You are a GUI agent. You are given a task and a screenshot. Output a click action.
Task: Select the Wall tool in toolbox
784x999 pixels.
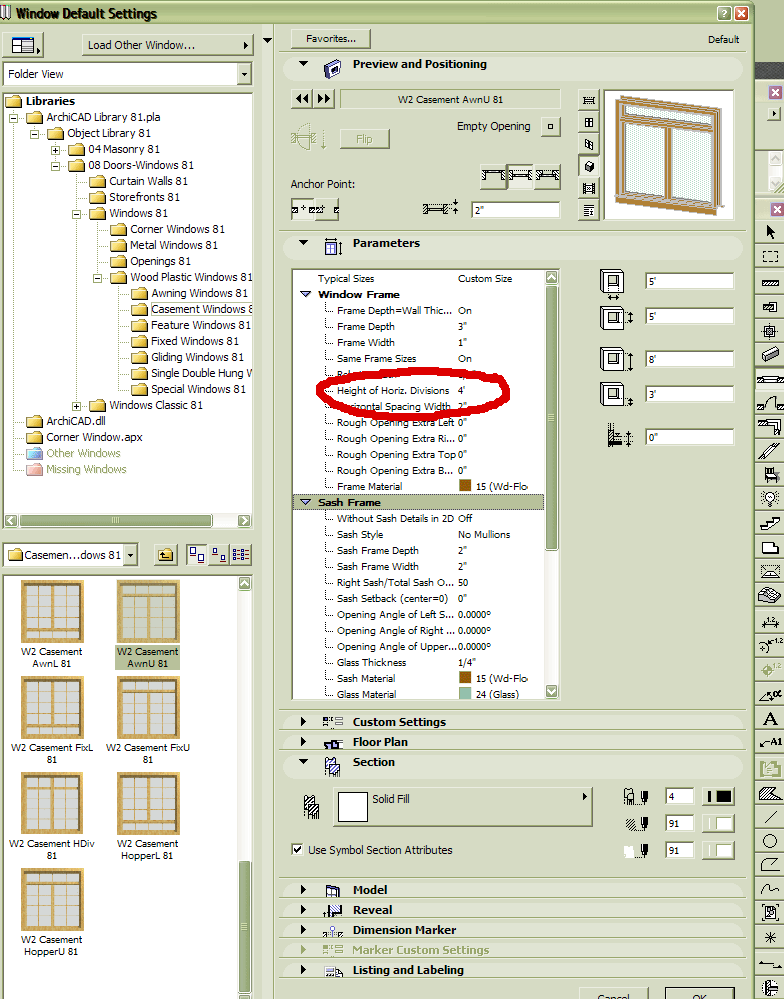(x=770, y=282)
